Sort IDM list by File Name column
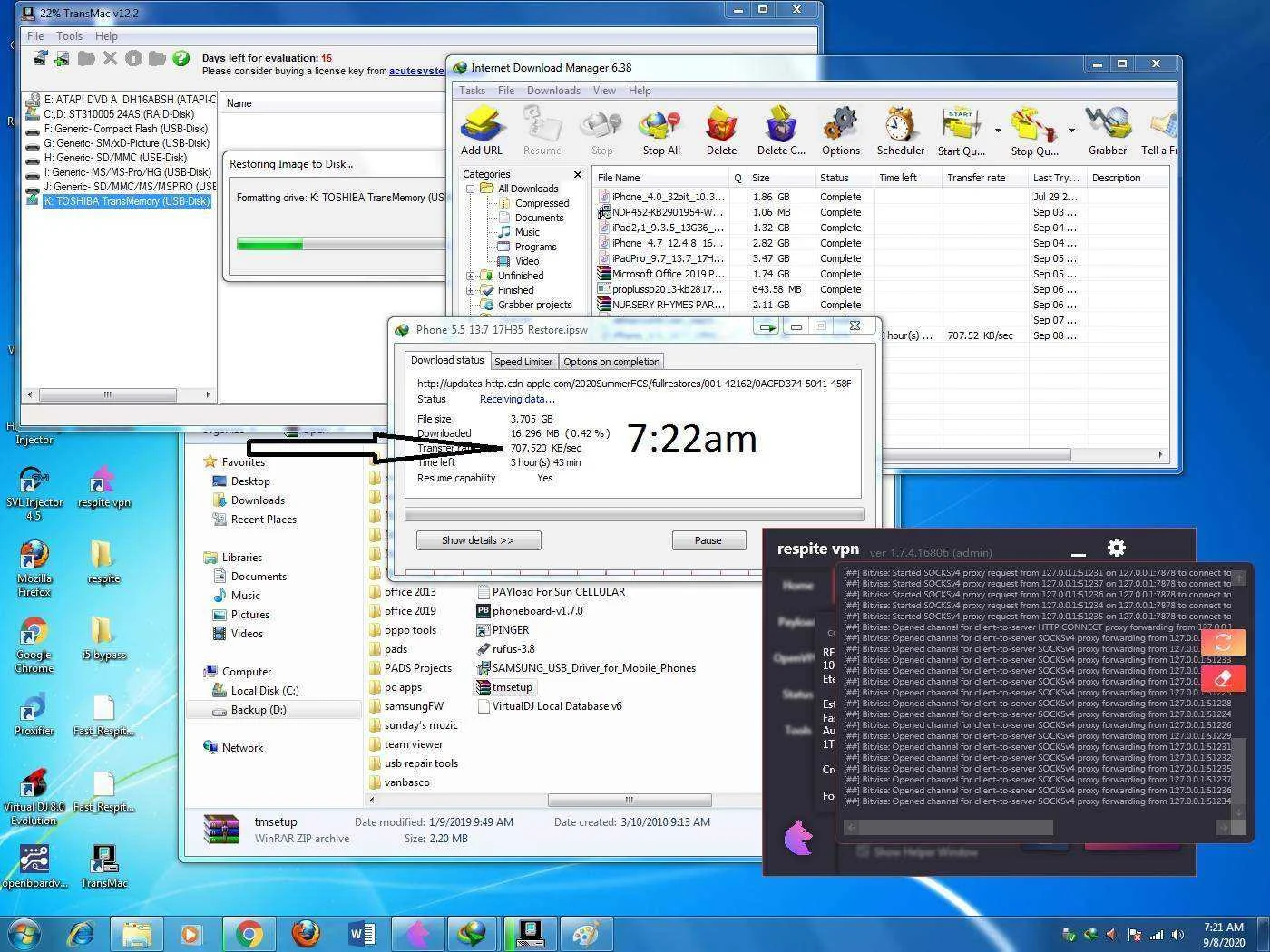The width and height of the screenshot is (1270, 952). (x=659, y=178)
